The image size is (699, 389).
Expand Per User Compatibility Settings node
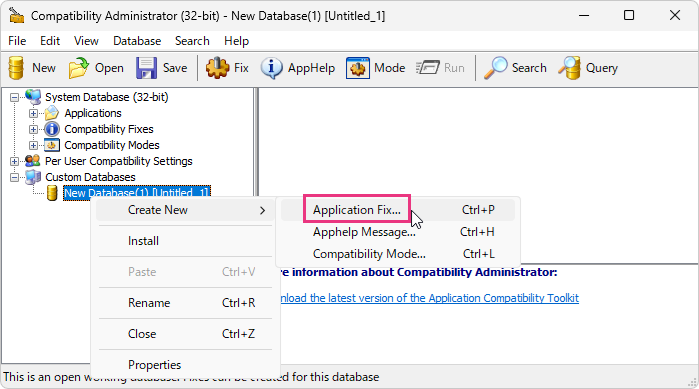(14, 161)
